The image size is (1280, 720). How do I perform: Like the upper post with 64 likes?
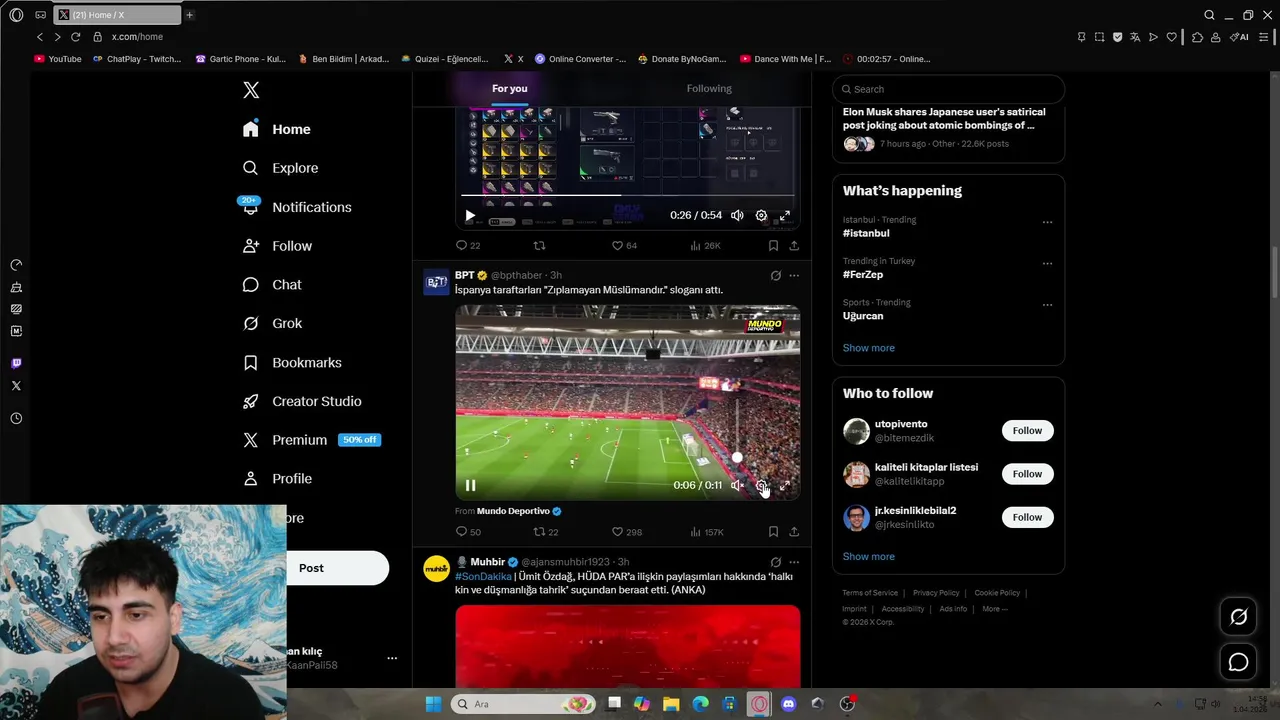(x=624, y=245)
